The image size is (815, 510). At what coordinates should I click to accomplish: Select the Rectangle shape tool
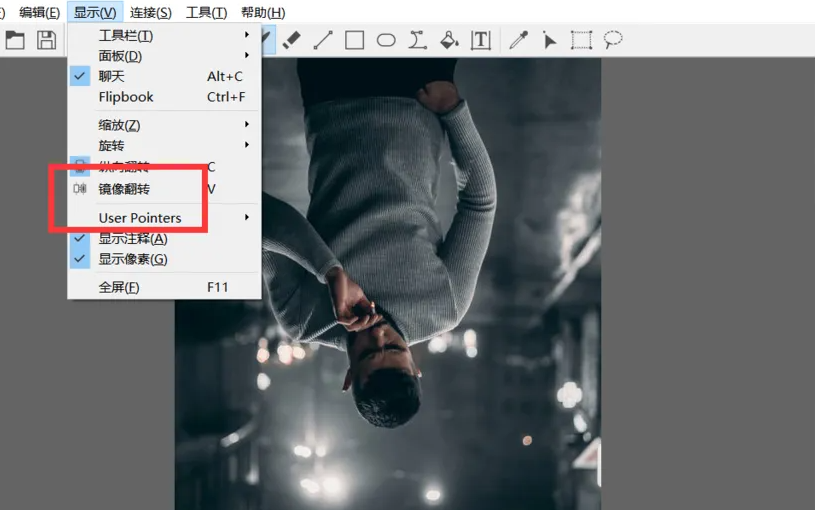(354, 40)
